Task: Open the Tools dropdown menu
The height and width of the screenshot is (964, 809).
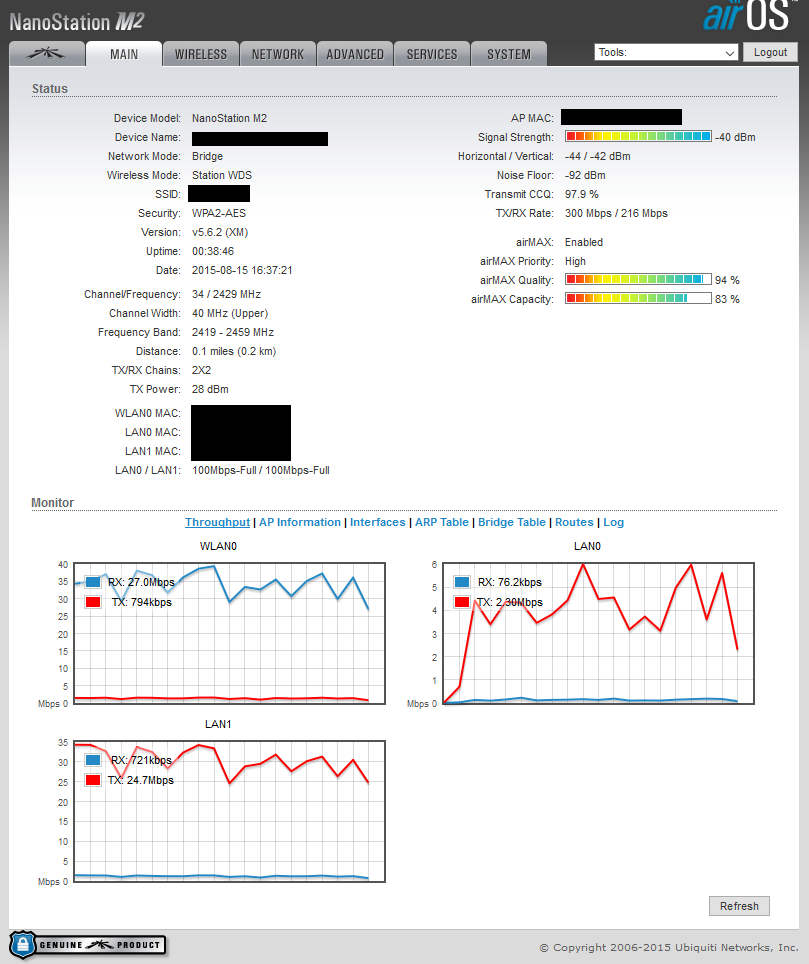Action: coord(666,52)
